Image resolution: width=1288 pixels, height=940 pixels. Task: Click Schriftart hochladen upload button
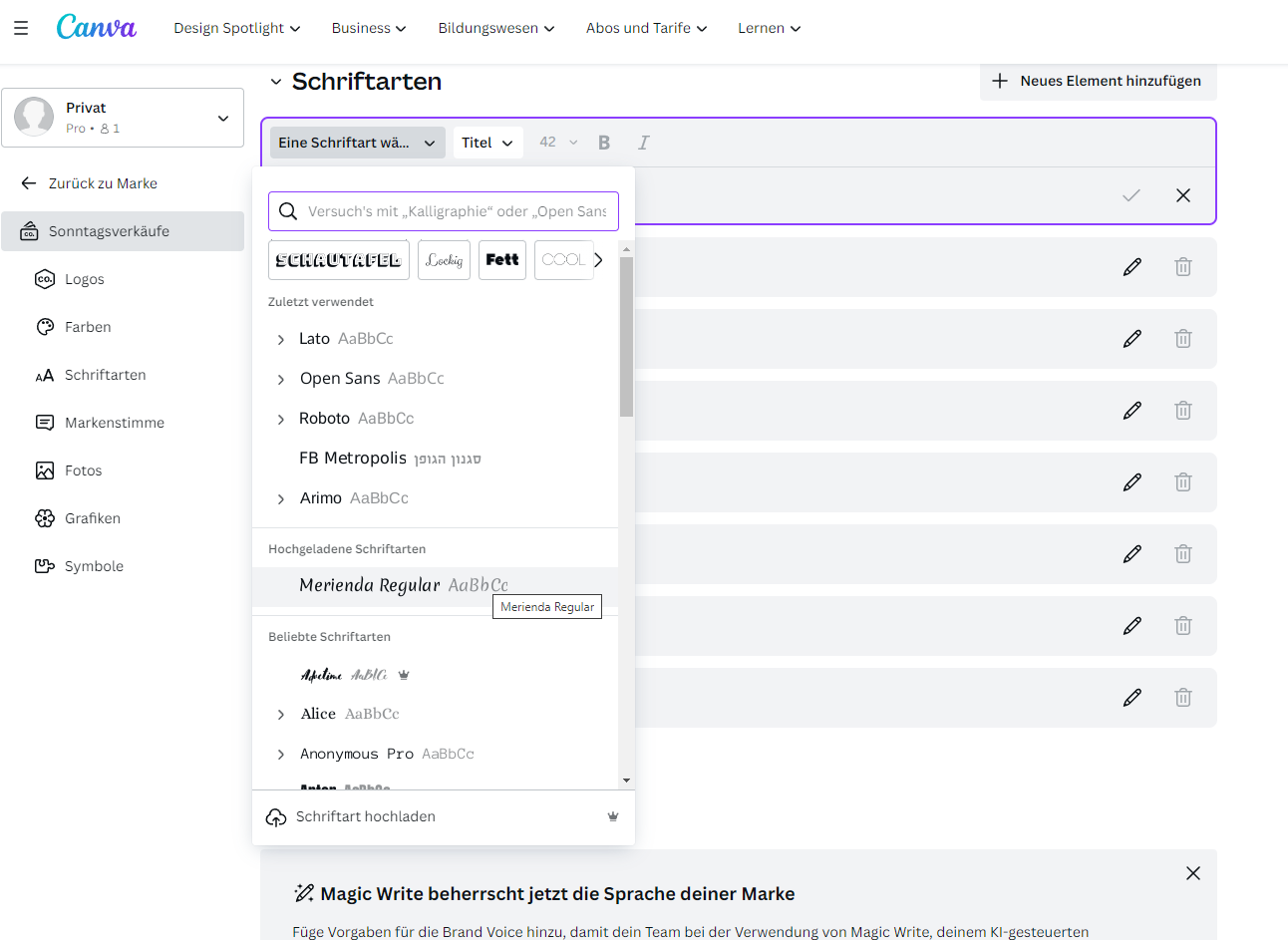(x=365, y=816)
